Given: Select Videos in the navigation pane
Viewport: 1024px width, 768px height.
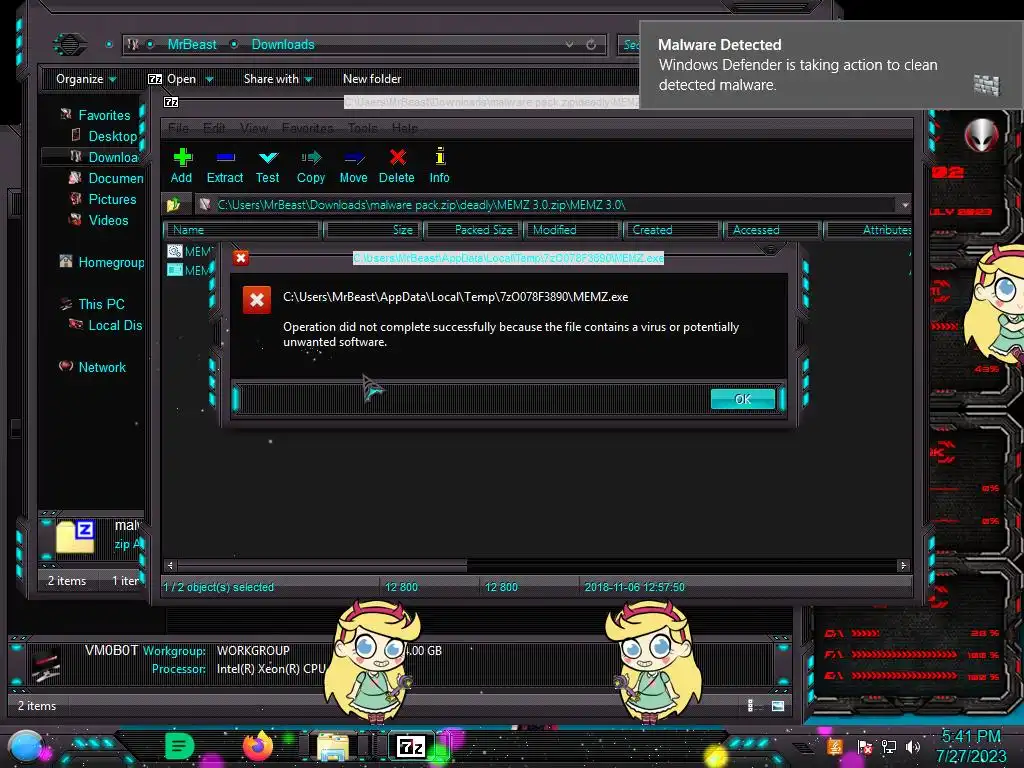Looking at the screenshot, I should click(x=108, y=220).
